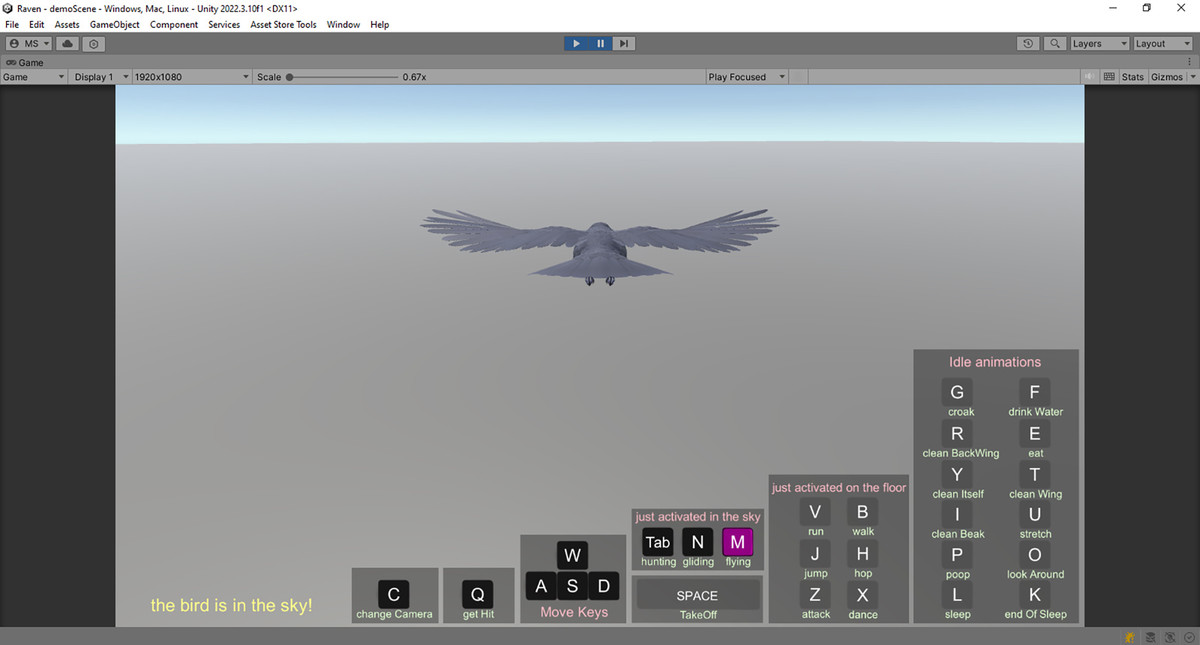Screen dimensions: 1200x645
Task: Open the MS account dropdown
Action: coord(29,44)
